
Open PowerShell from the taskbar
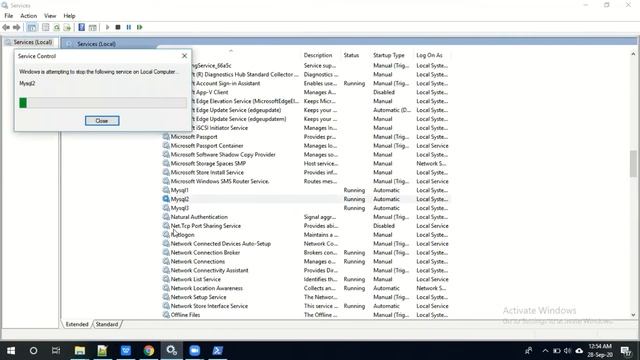tap(218, 351)
